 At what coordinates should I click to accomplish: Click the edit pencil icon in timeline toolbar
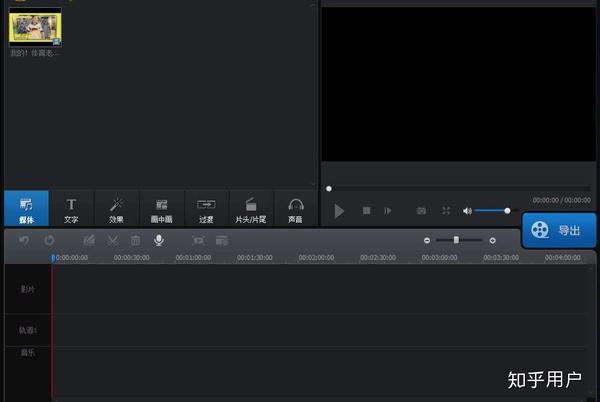89,241
